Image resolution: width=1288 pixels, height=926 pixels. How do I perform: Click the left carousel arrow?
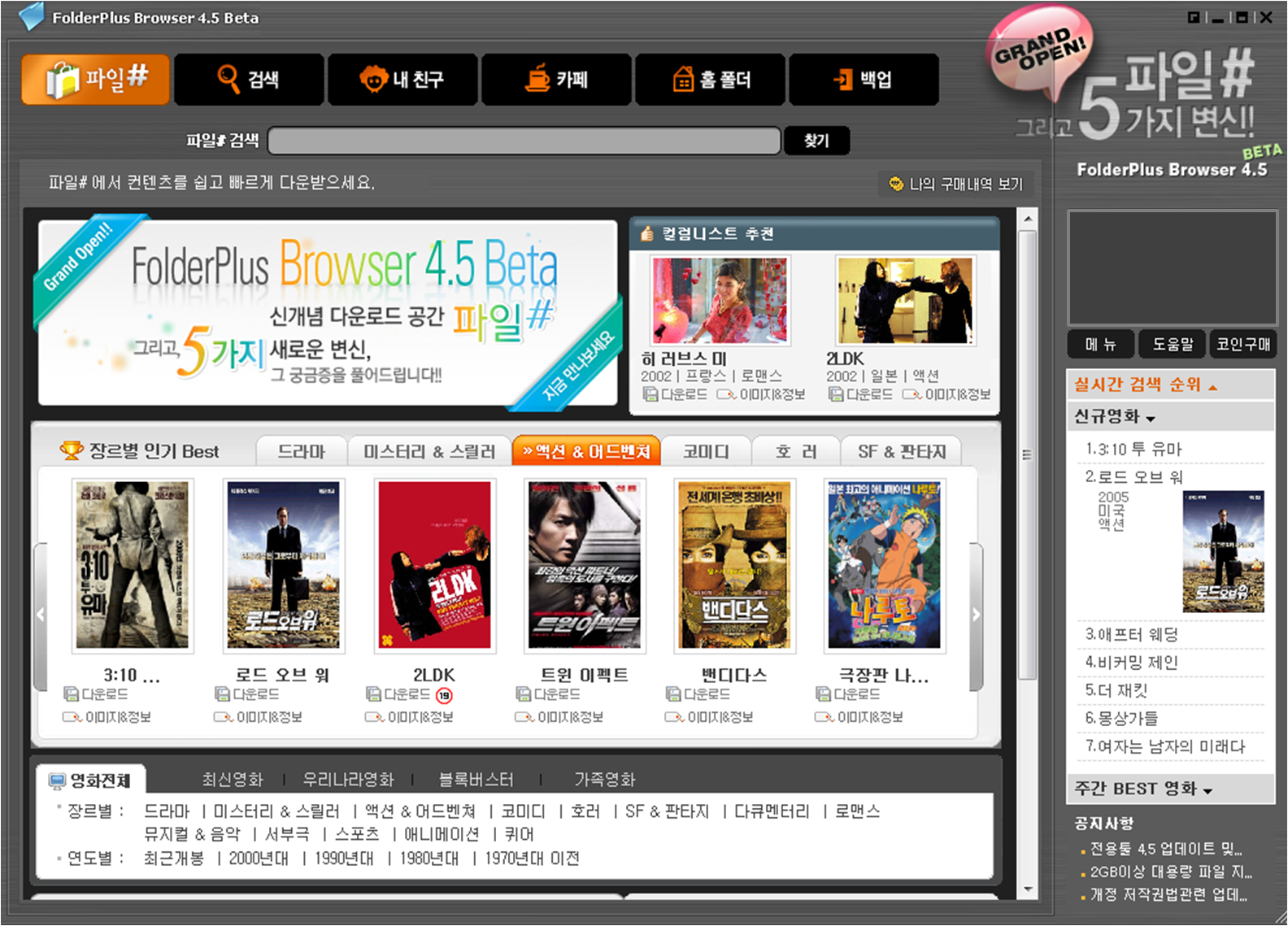click(40, 615)
